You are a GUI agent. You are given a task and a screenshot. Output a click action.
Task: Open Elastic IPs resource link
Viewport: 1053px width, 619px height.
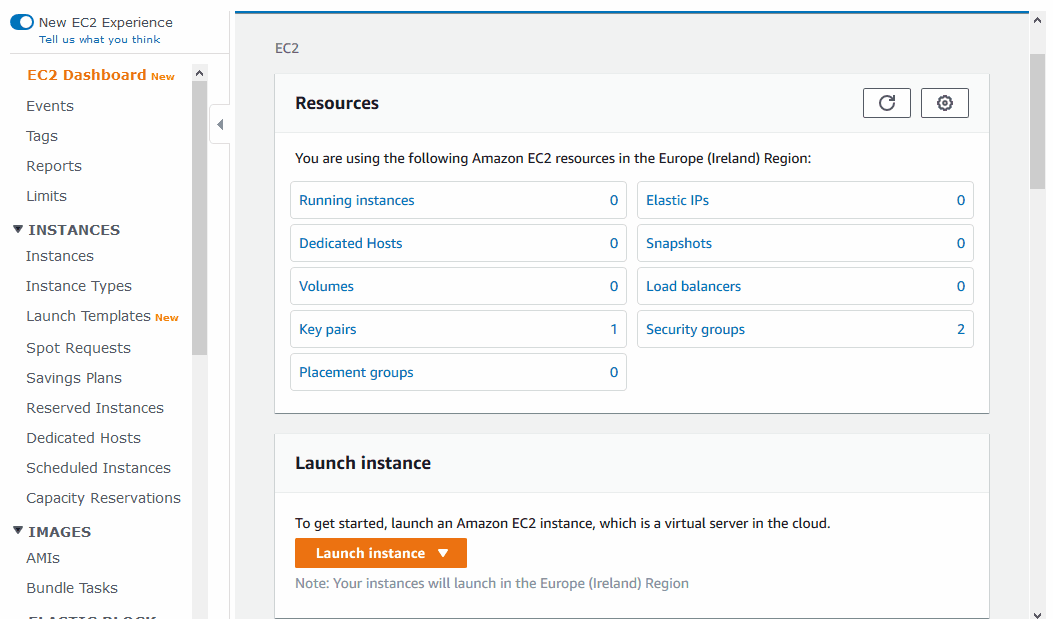[677, 200]
